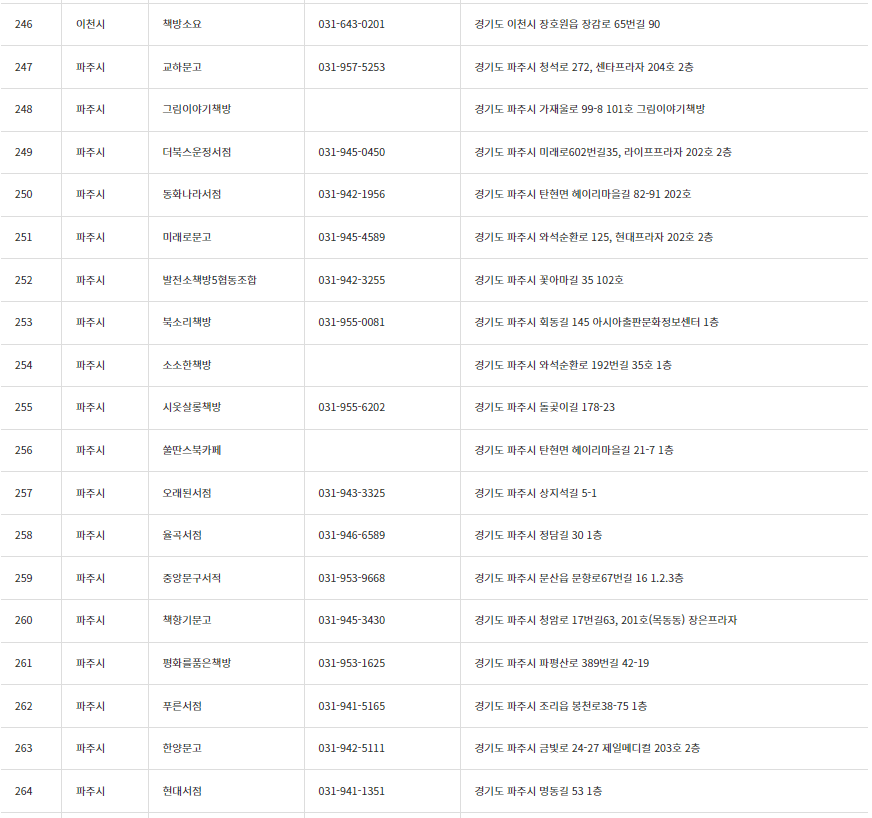This screenshot has width=872, height=818.
Task: Select the bookstore name 평화를품은책방
Action: (196, 663)
